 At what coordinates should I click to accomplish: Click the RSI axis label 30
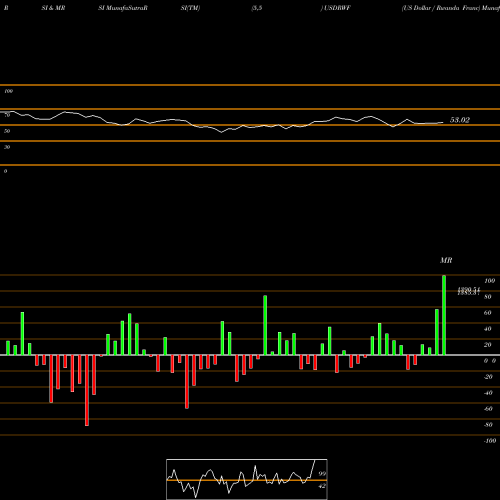(x=7, y=147)
